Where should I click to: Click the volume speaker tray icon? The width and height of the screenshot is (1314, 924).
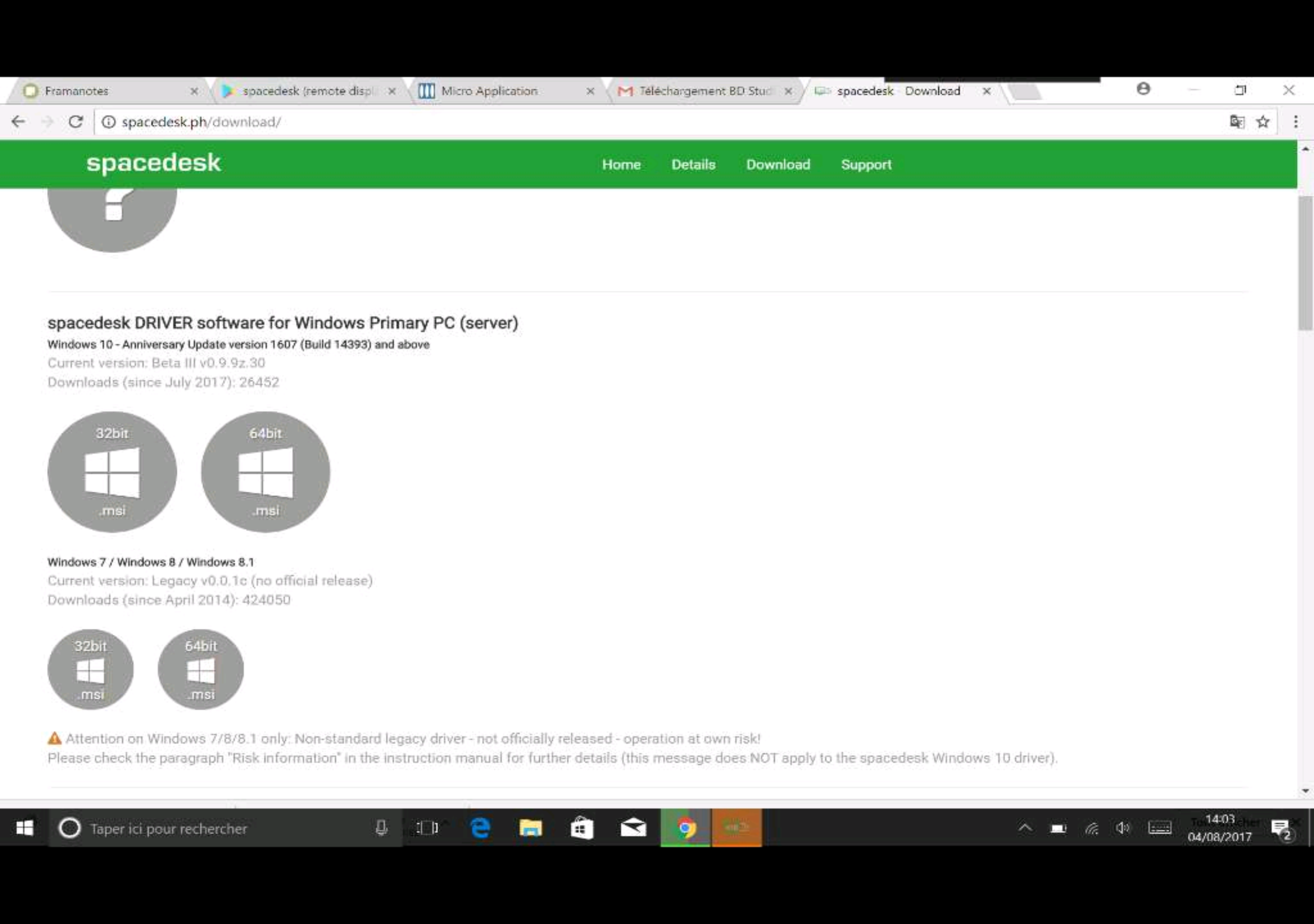(x=1123, y=828)
